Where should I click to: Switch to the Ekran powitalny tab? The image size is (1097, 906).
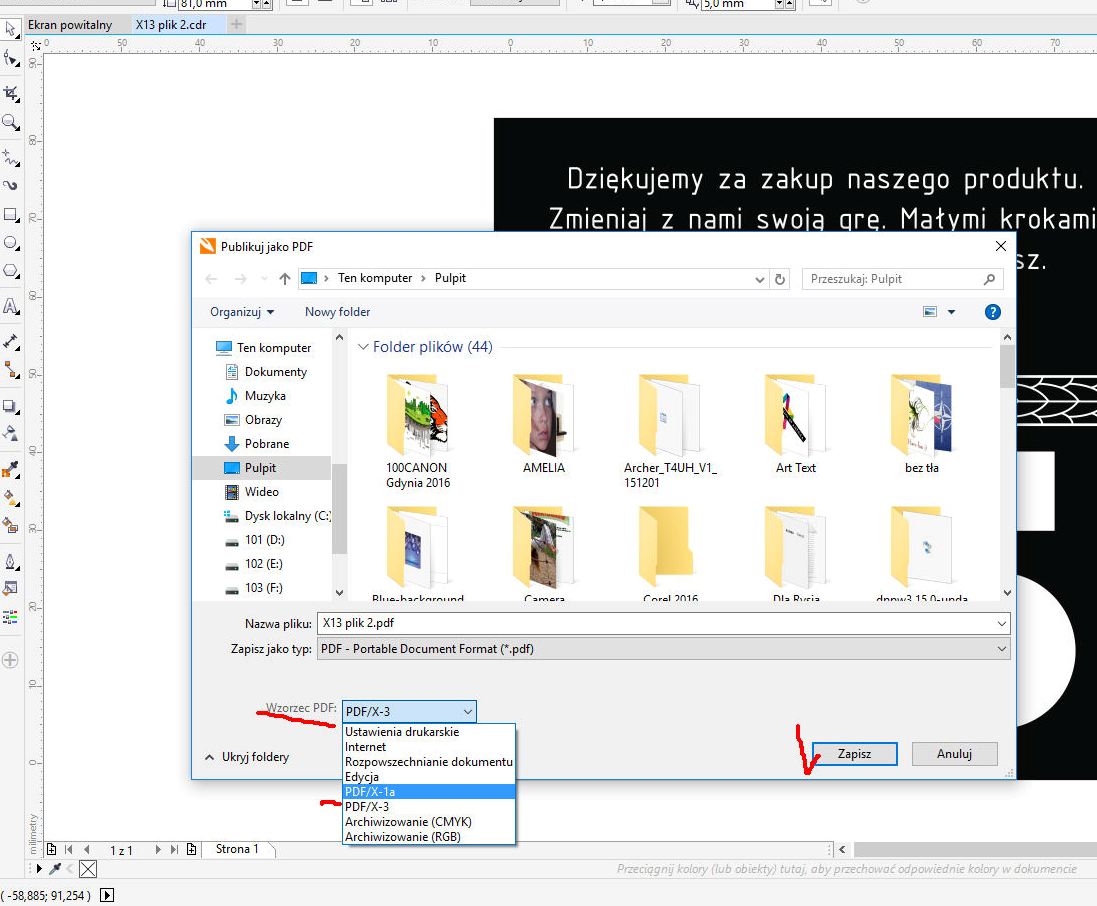[70, 24]
